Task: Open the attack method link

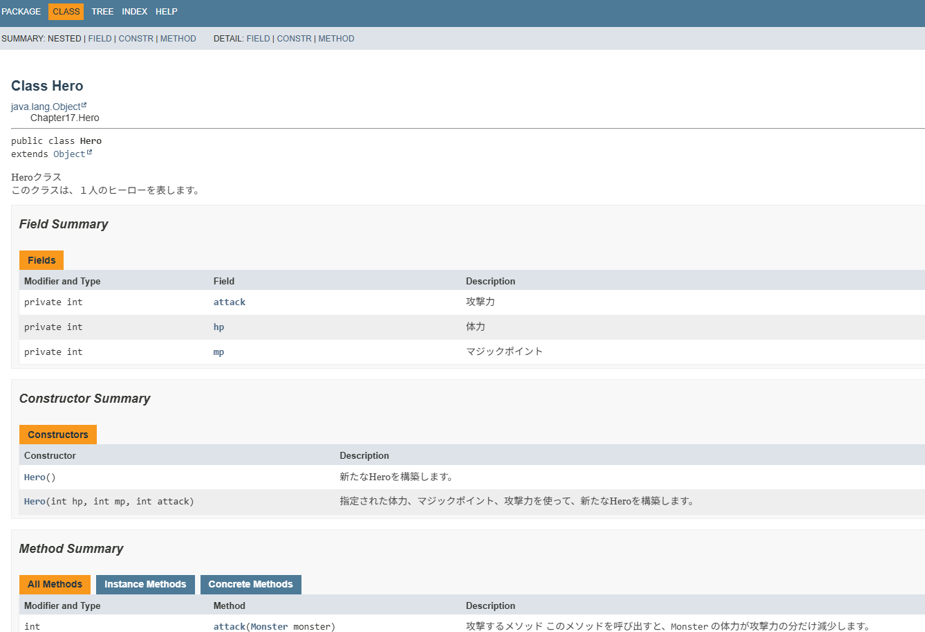Action: coord(229,627)
